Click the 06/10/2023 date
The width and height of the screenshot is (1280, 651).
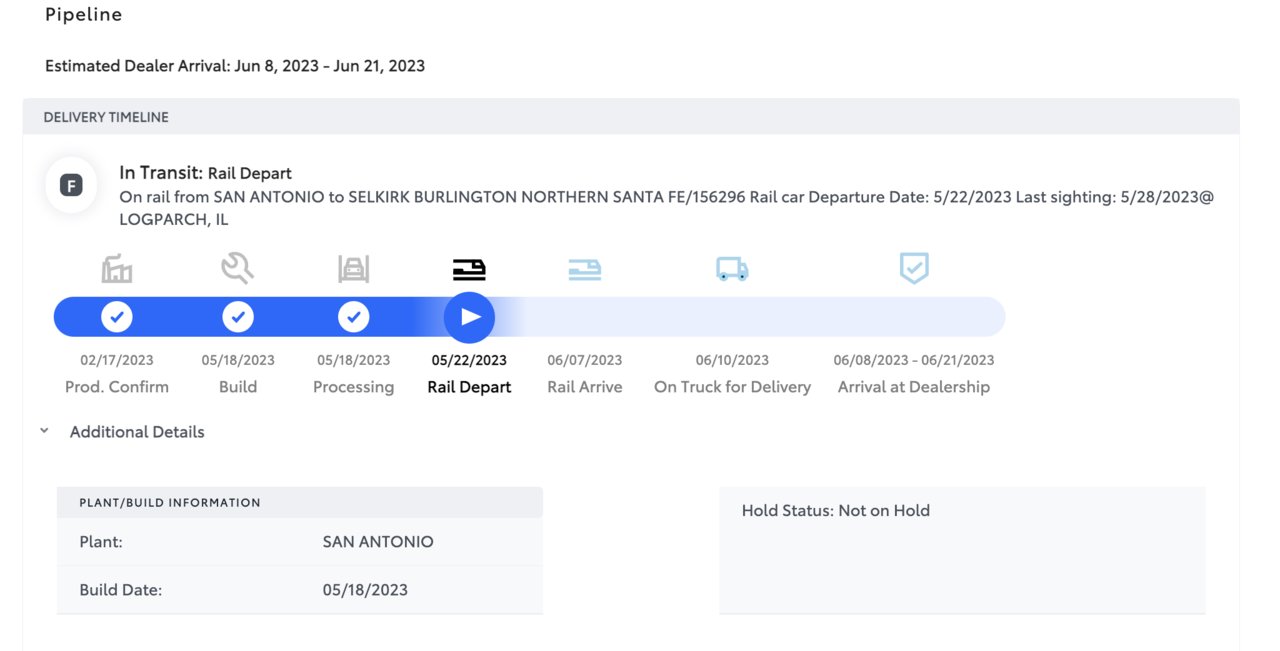pyautogui.click(x=732, y=360)
